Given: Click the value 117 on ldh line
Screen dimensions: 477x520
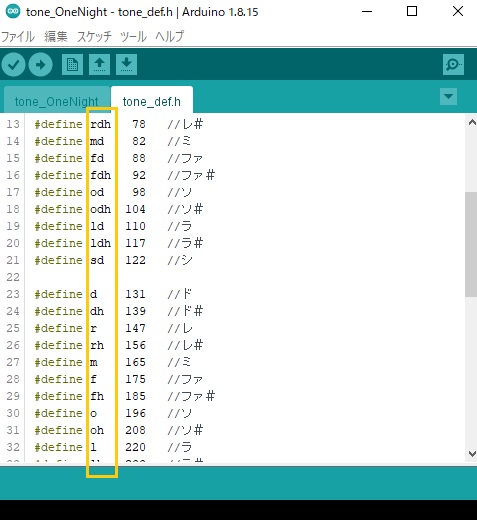Looking at the screenshot, I should [x=135, y=243].
